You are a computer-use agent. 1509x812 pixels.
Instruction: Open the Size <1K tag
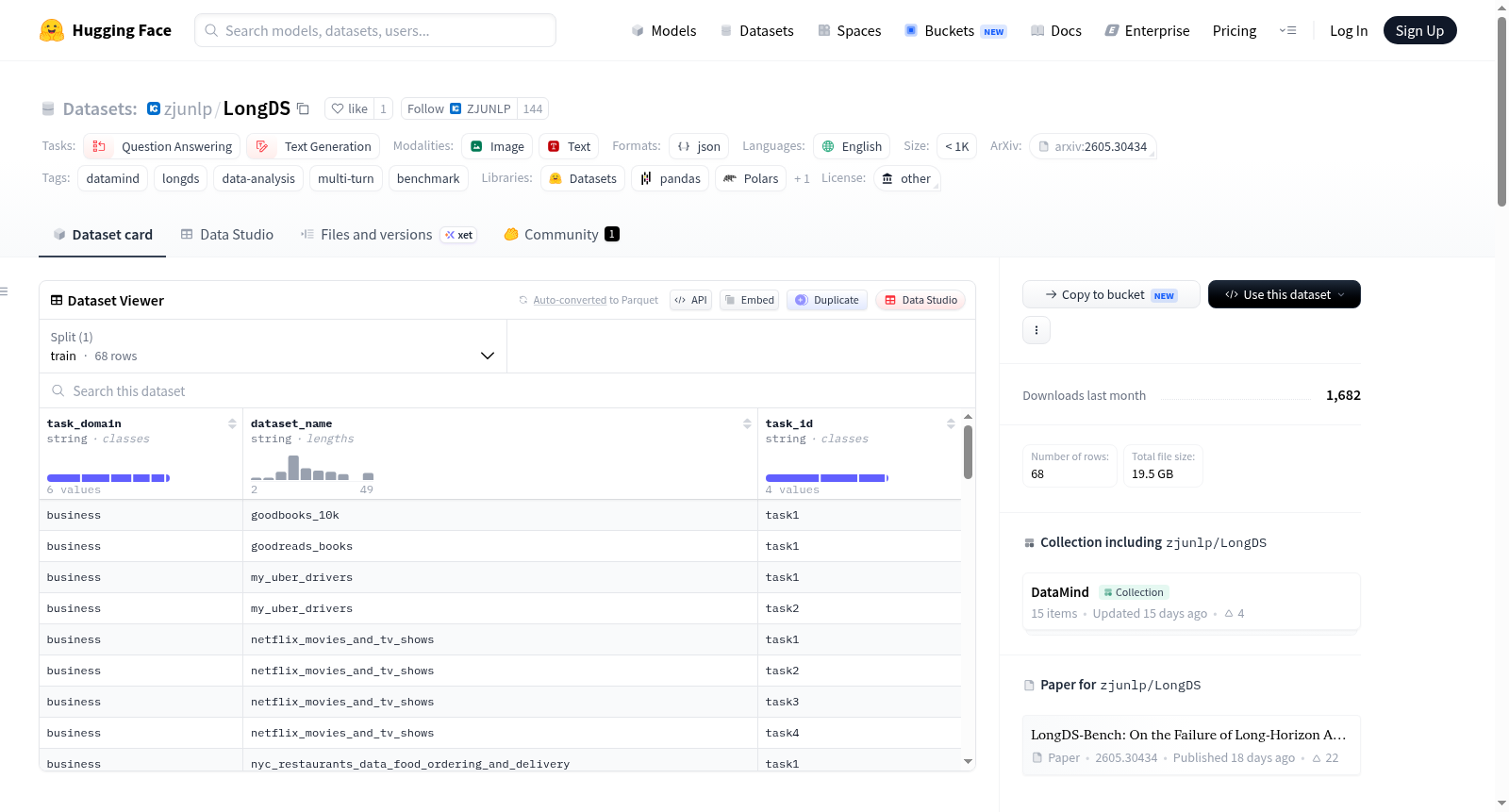[957, 146]
